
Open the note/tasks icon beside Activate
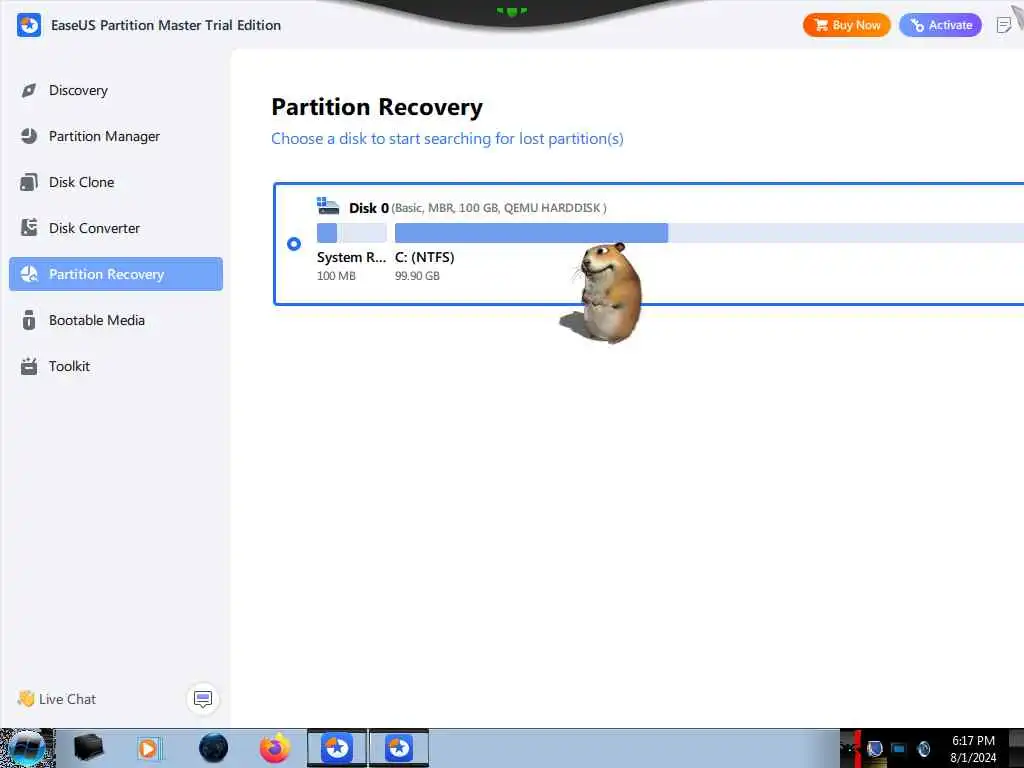pyautogui.click(x=1004, y=25)
